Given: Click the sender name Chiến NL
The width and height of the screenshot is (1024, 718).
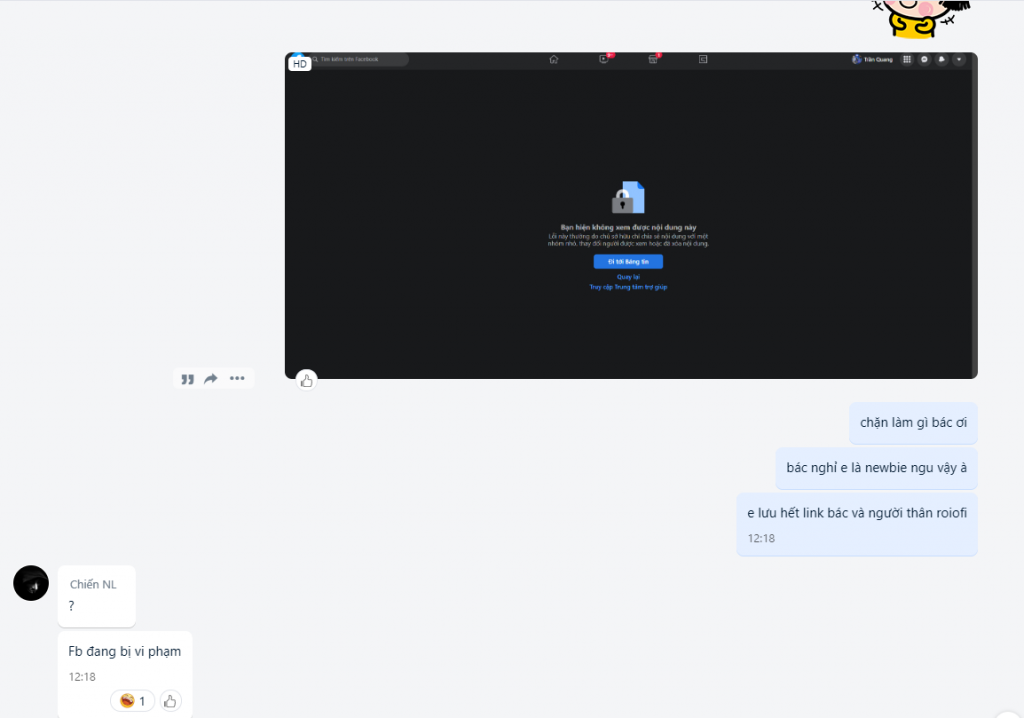Looking at the screenshot, I should click(x=93, y=584).
